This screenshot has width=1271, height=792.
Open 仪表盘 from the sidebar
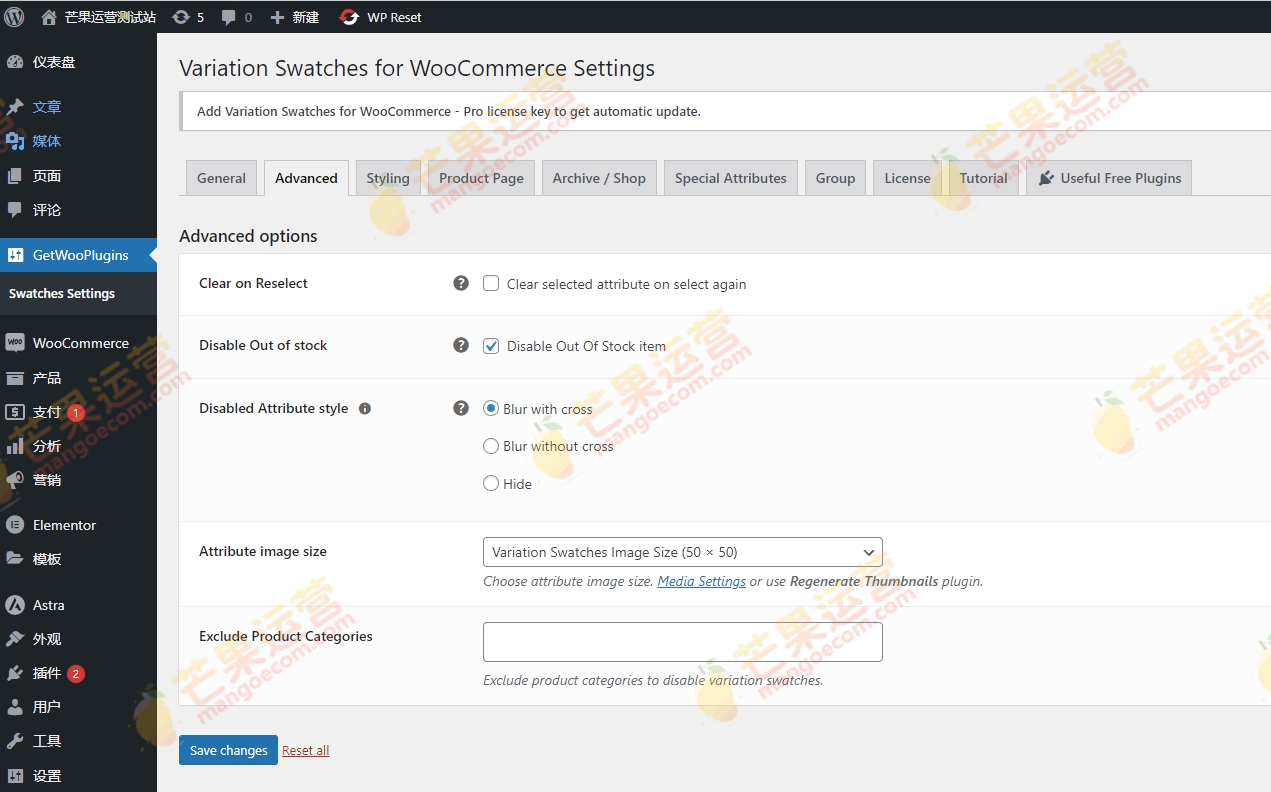point(54,61)
